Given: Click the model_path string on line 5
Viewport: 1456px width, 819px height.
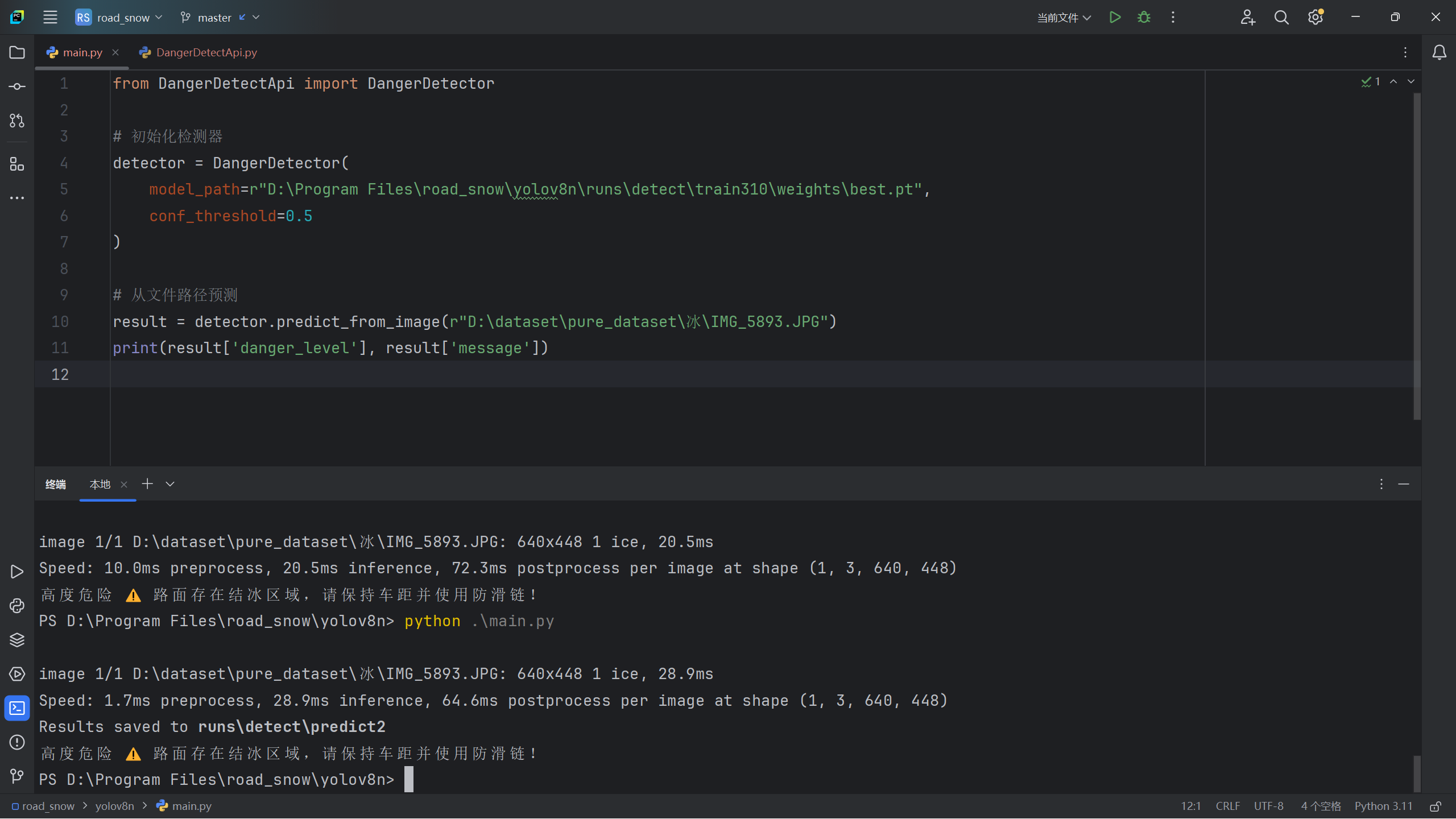Looking at the screenshot, I should [586, 189].
